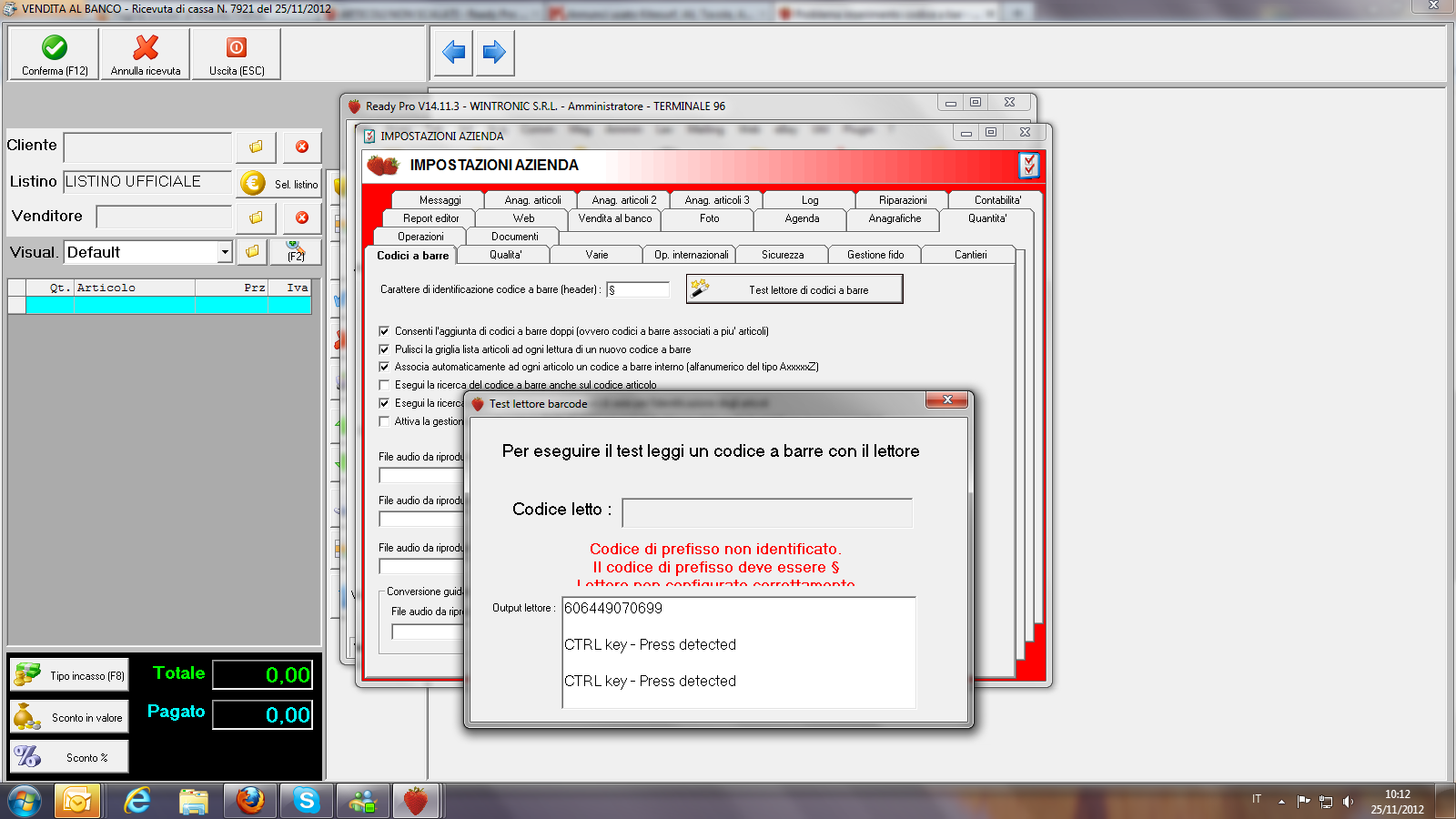This screenshot has height=819, width=1456.
Task: Select the Documenti tab
Action: (515, 237)
